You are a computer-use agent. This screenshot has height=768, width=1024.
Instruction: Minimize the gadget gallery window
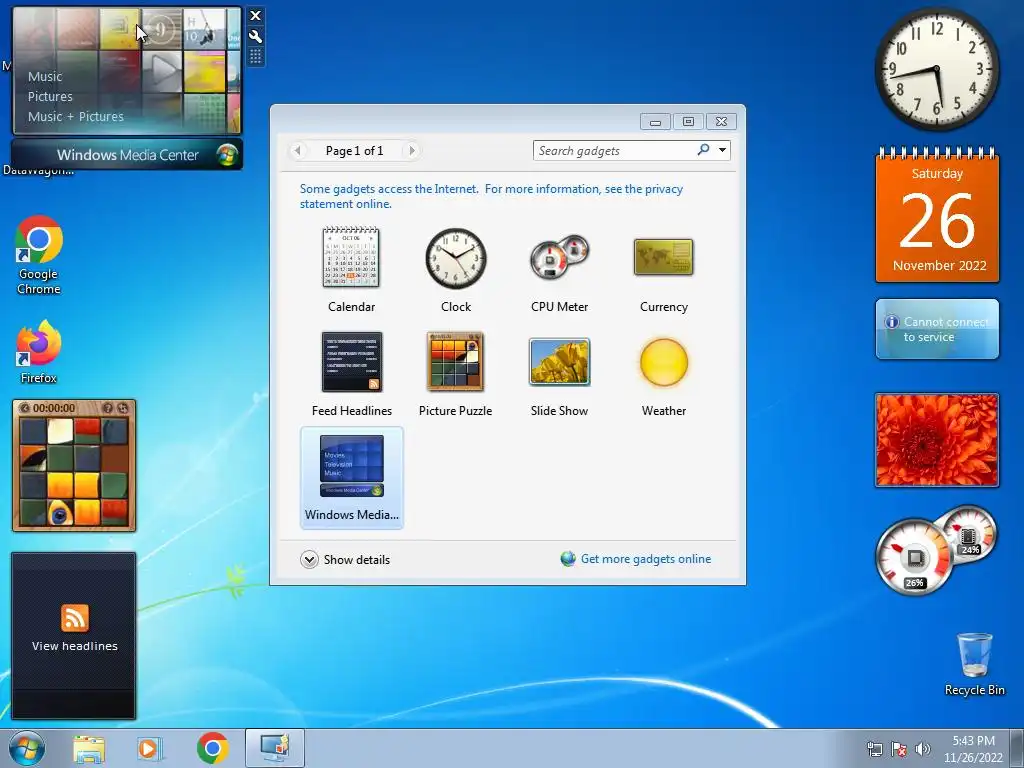(655, 121)
